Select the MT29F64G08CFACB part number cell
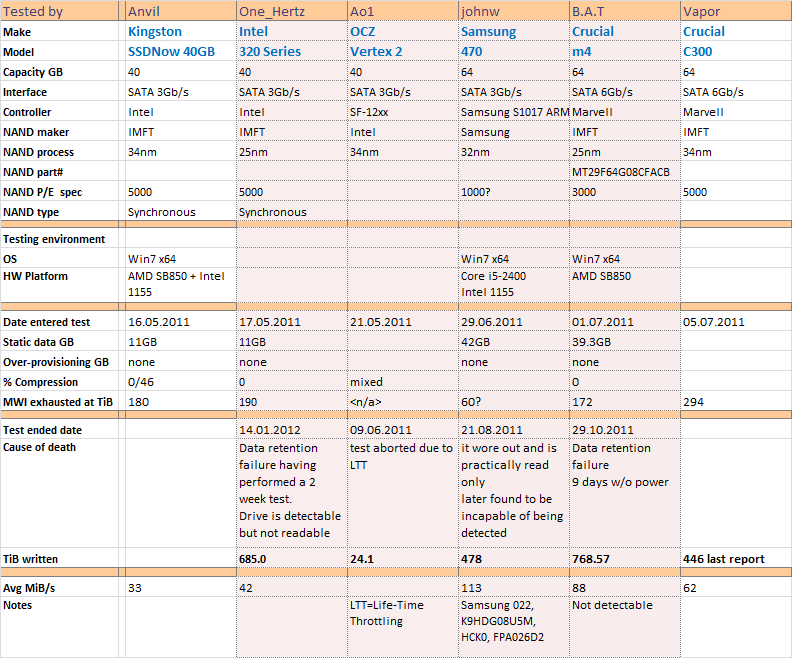Viewport: 792px width, 658px height. (625, 172)
